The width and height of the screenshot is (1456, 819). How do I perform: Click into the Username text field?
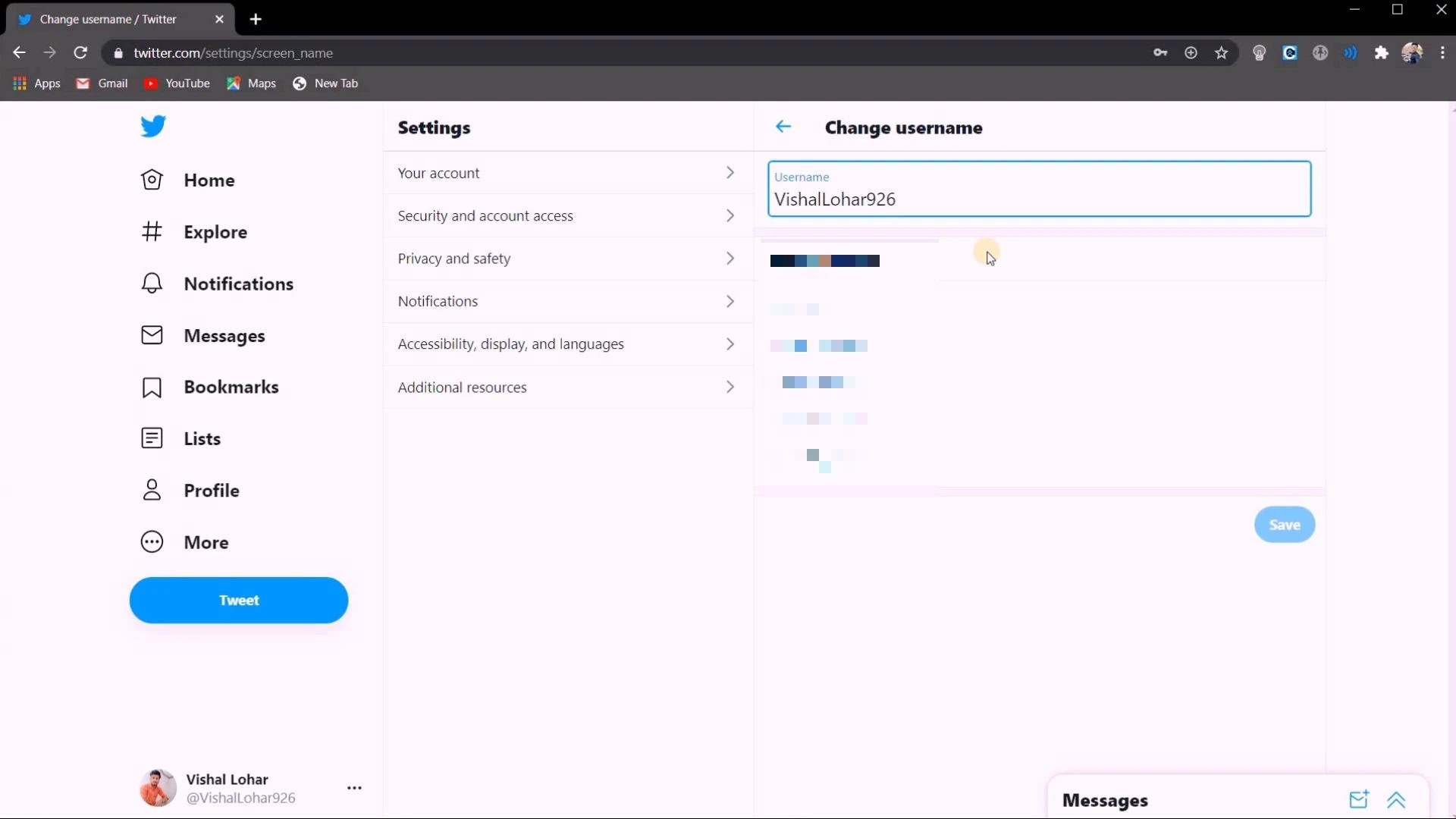1039,199
